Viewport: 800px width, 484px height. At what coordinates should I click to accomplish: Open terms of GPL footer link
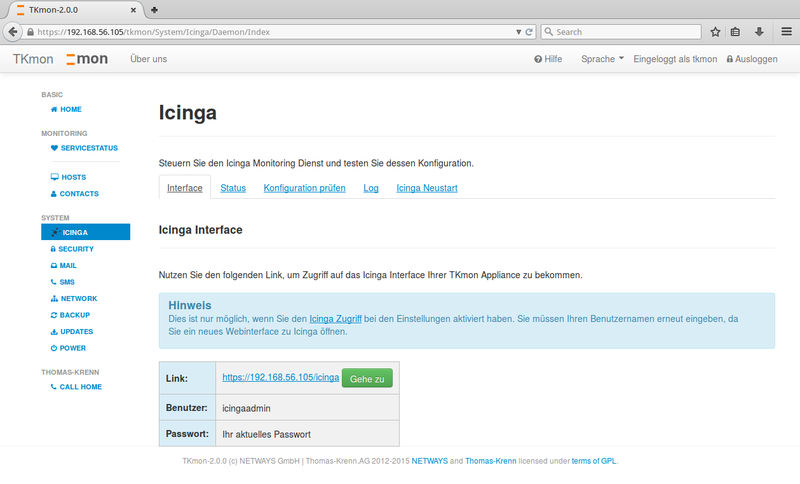594,461
